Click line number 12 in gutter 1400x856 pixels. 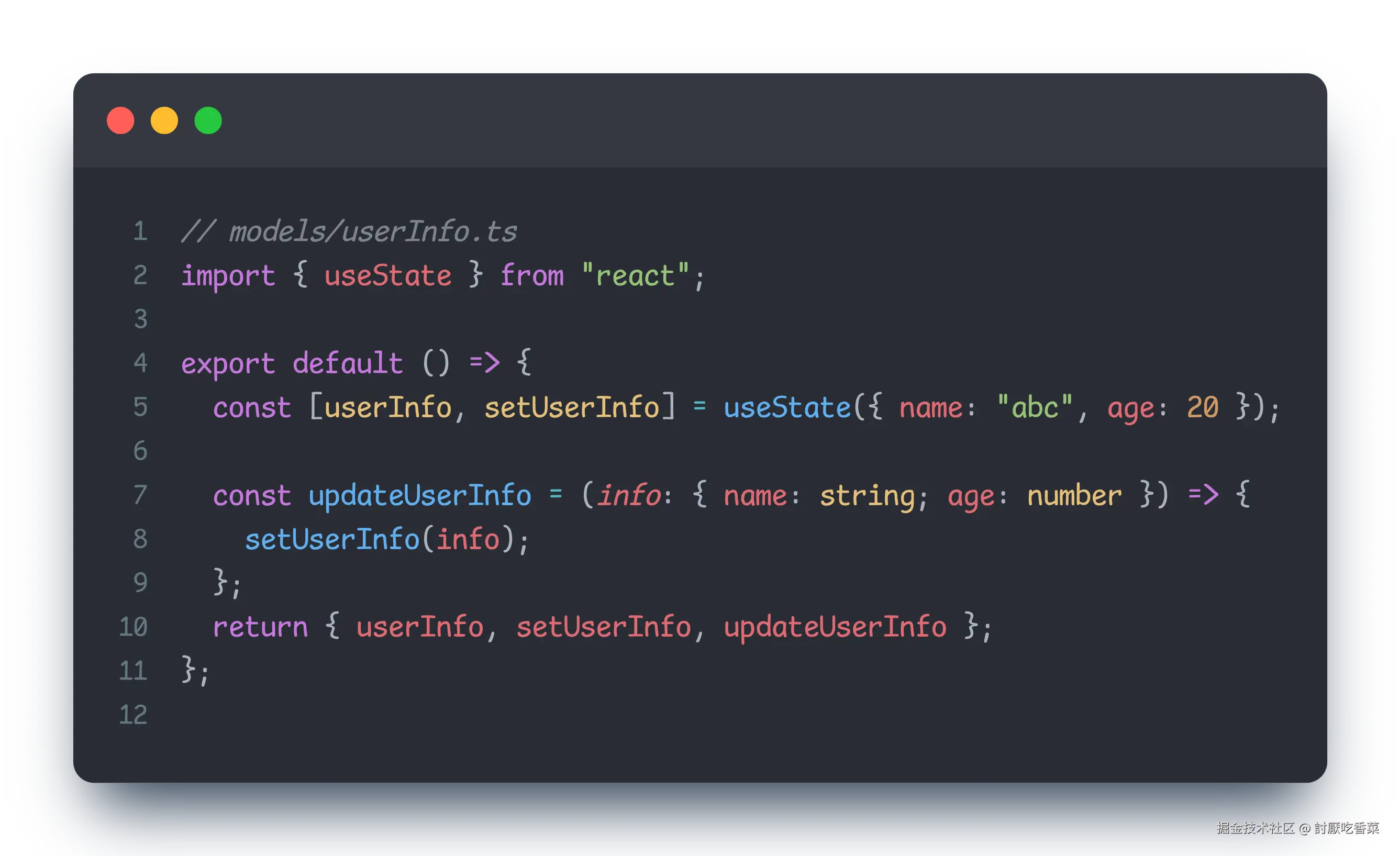click(x=133, y=715)
